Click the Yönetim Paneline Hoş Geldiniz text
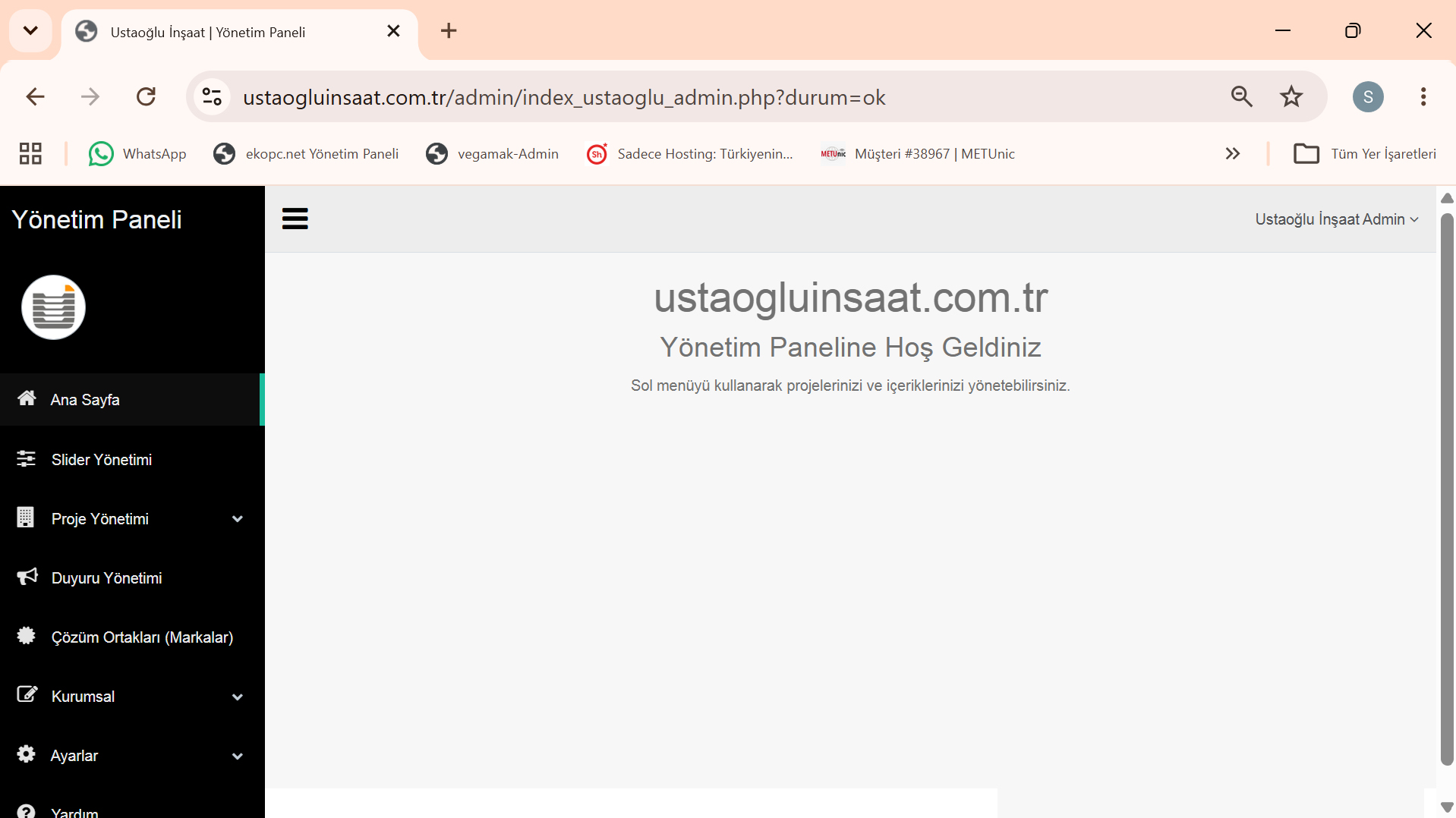 click(x=851, y=347)
